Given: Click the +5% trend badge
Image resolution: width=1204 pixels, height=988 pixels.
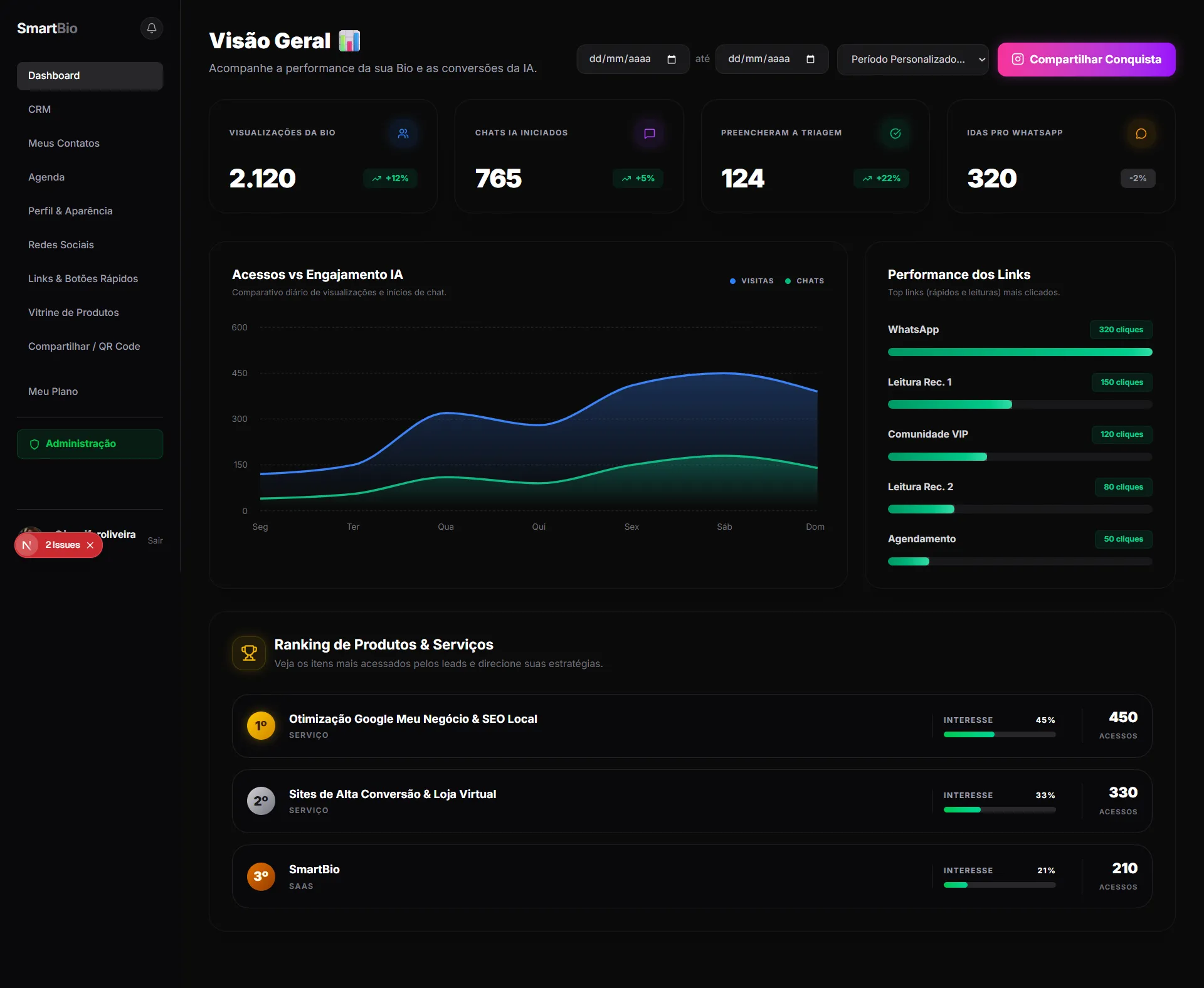Looking at the screenshot, I should pos(638,179).
